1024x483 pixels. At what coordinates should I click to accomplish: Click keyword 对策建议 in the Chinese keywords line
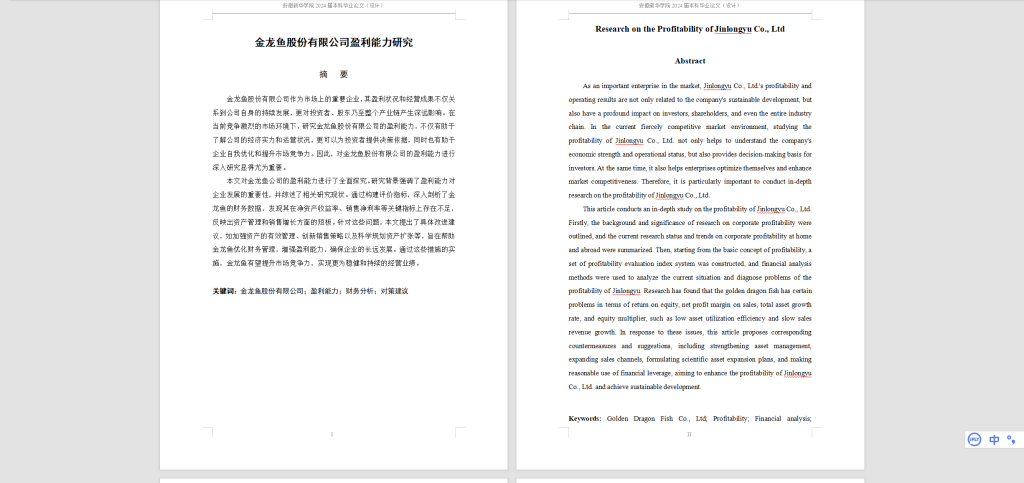394,291
